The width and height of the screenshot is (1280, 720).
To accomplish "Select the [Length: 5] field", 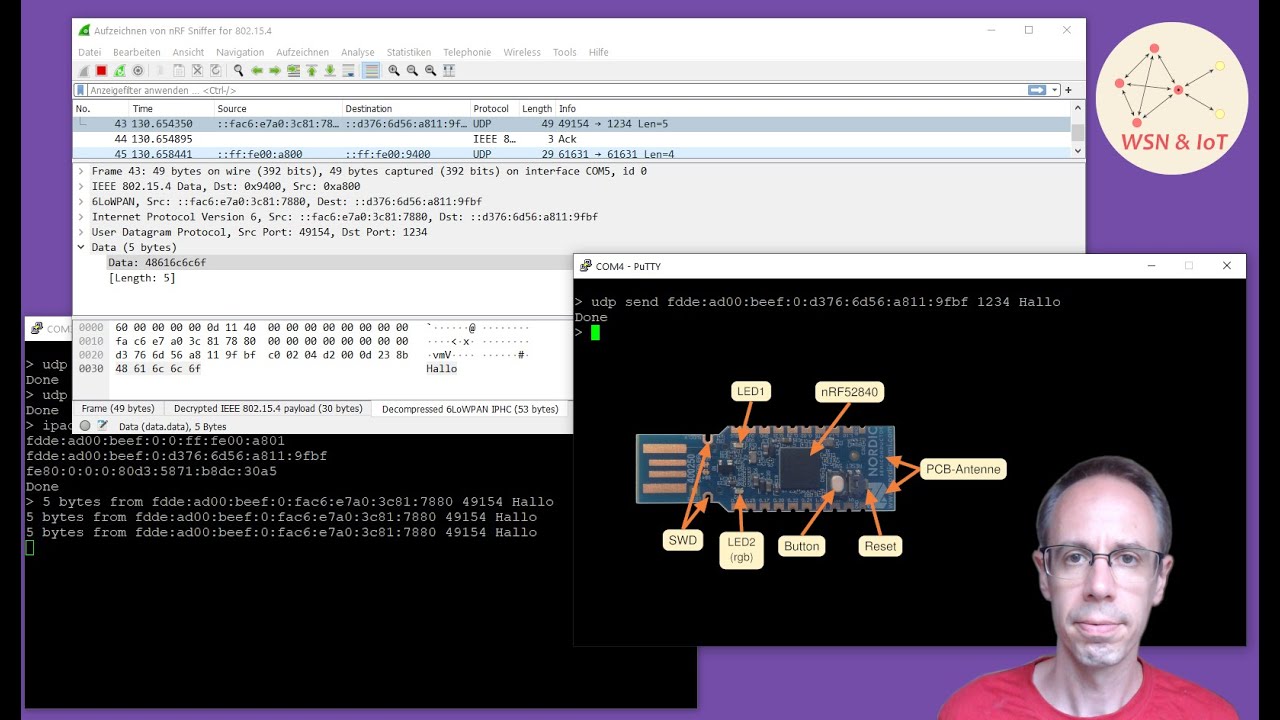I will pyautogui.click(x=142, y=278).
